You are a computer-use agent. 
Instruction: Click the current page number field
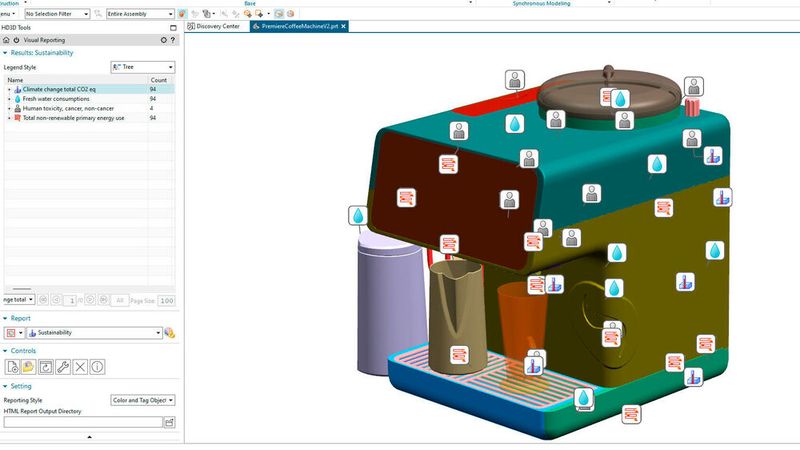[69, 301]
